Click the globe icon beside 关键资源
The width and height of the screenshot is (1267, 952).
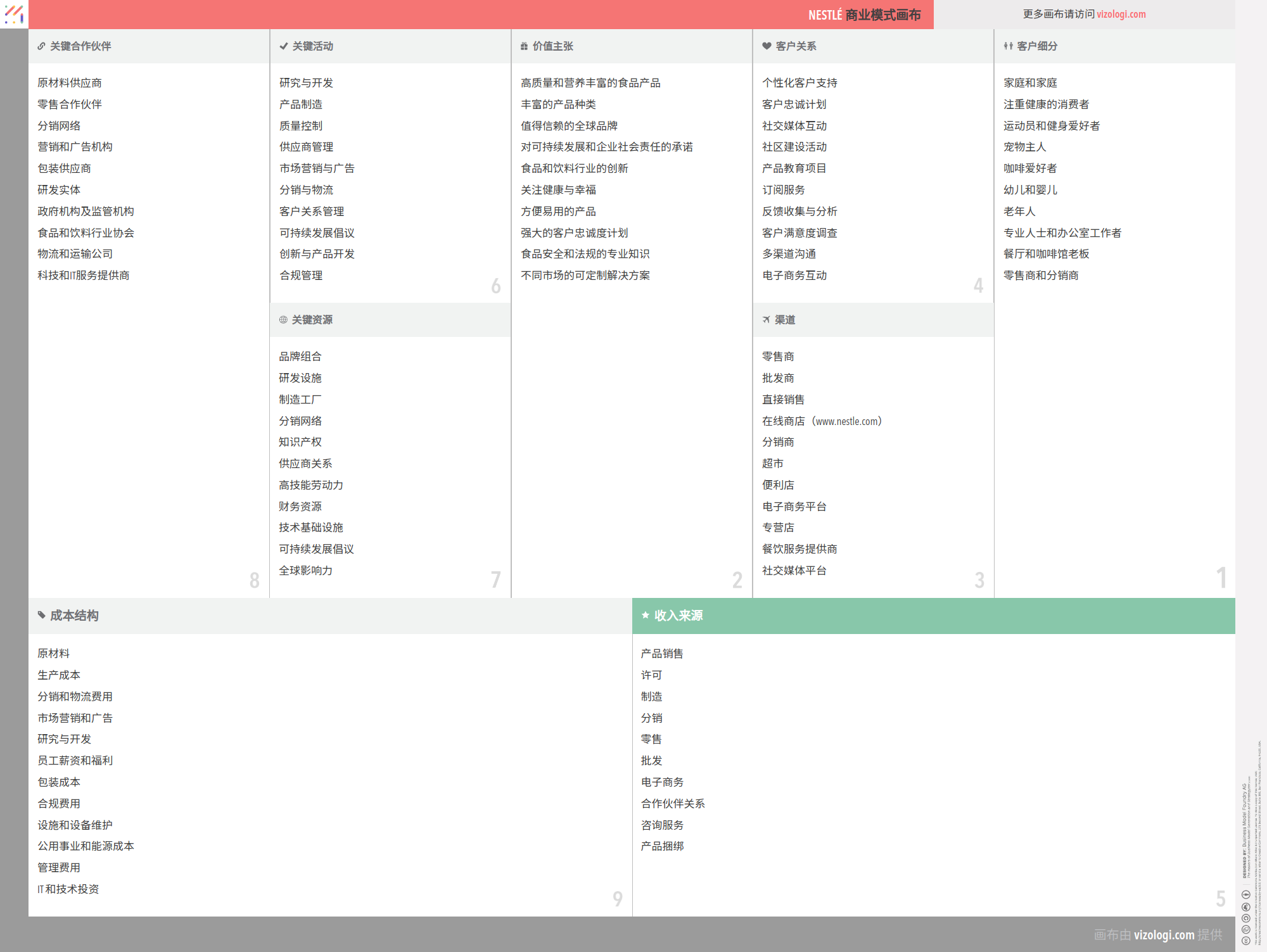[283, 320]
